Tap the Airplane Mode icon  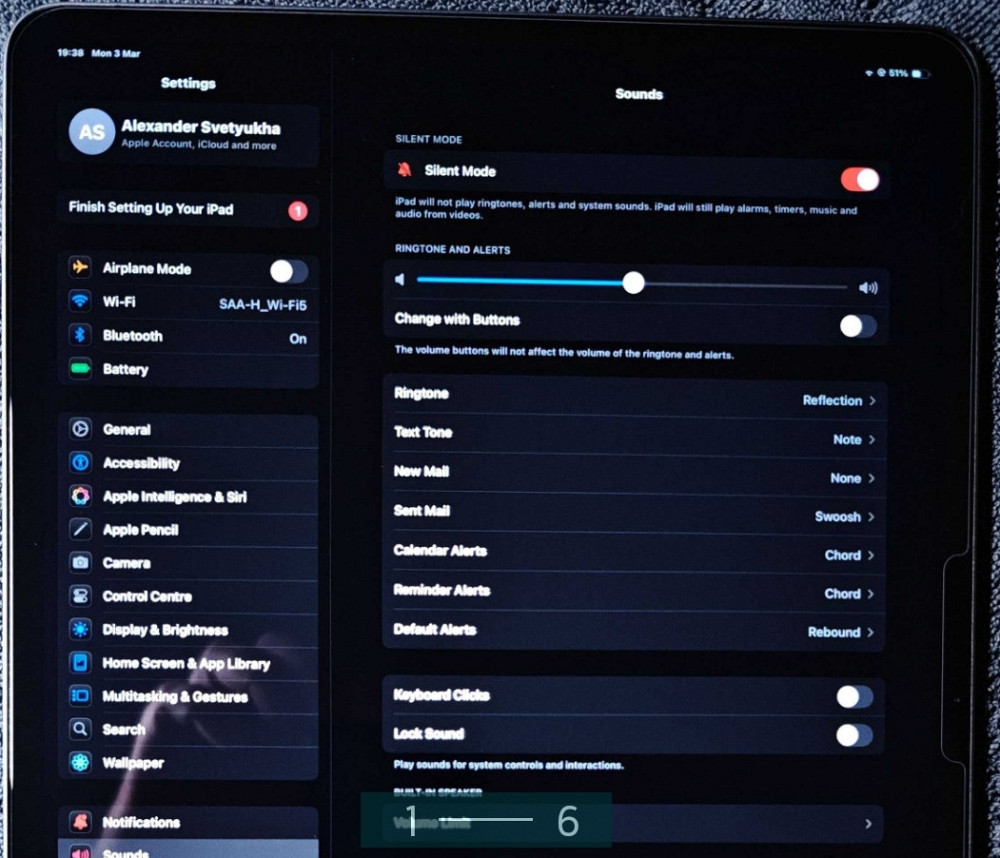80,269
